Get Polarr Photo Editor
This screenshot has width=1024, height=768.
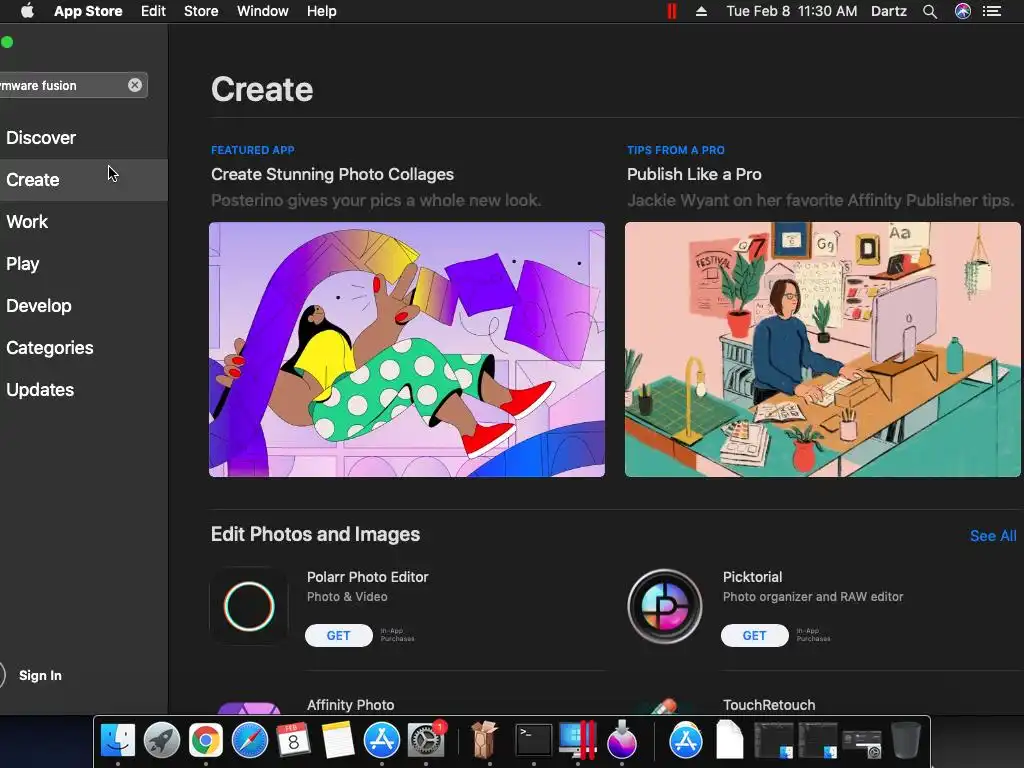coord(339,635)
